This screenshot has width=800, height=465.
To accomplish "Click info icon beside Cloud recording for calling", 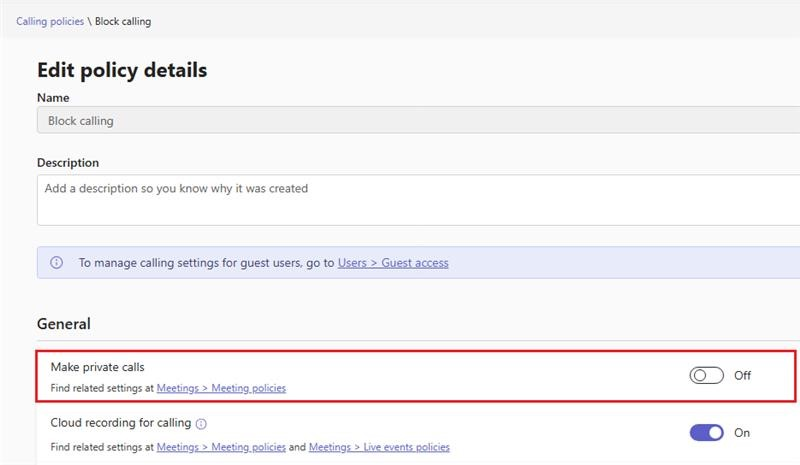I will (202, 424).
